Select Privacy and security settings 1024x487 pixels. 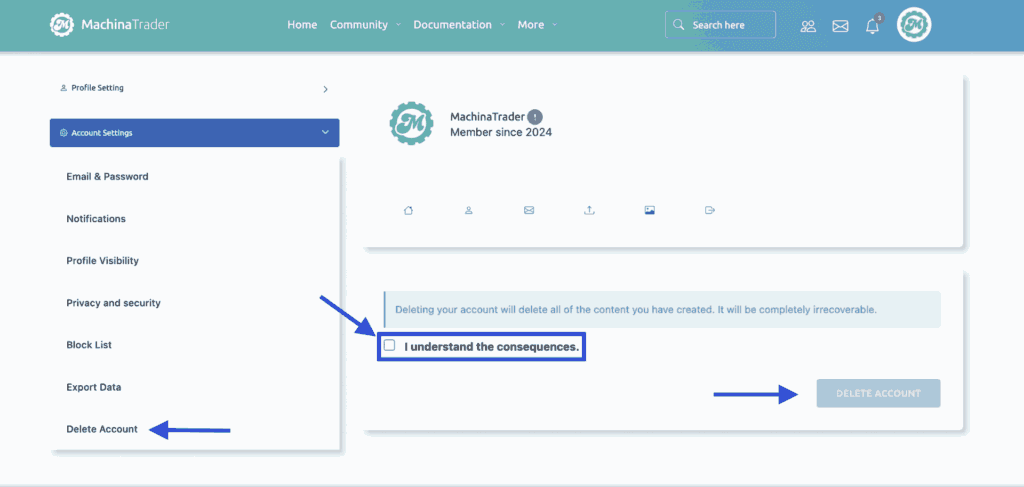click(113, 303)
